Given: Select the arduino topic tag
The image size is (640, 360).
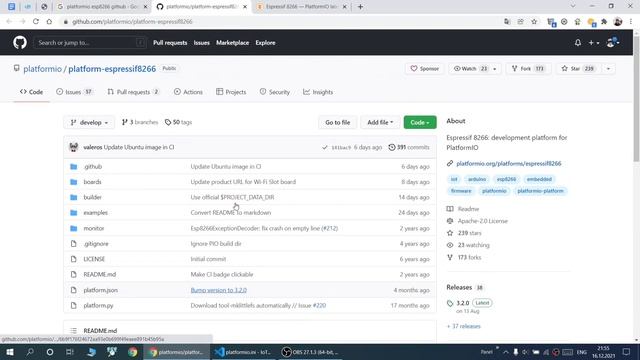Looking at the screenshot, I should click(x=477, y=179).
